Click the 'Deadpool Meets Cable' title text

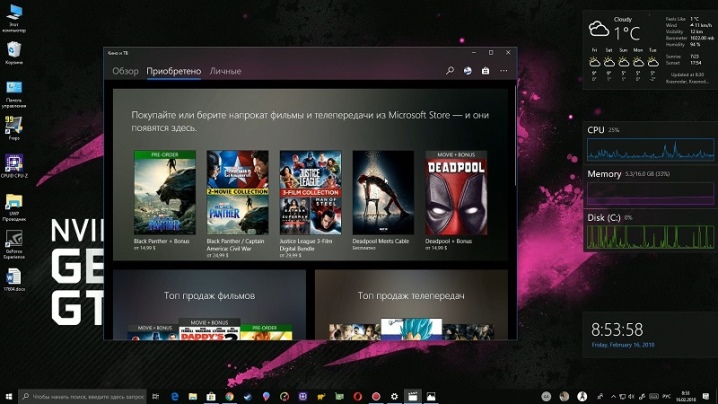pyautogui.click(x=381, y=241)
